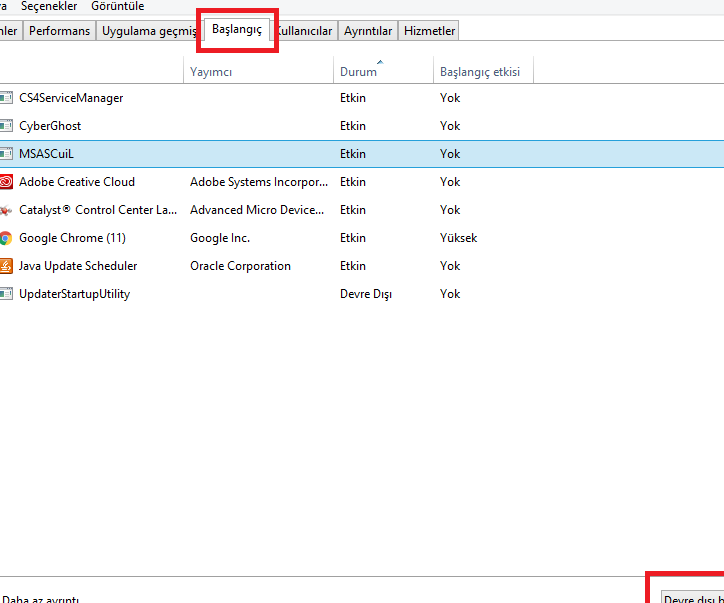This screenshot has height=603, width=724.
Task: Click Yok impact in MSASCuiL row
Action: [x=450, y=154]
